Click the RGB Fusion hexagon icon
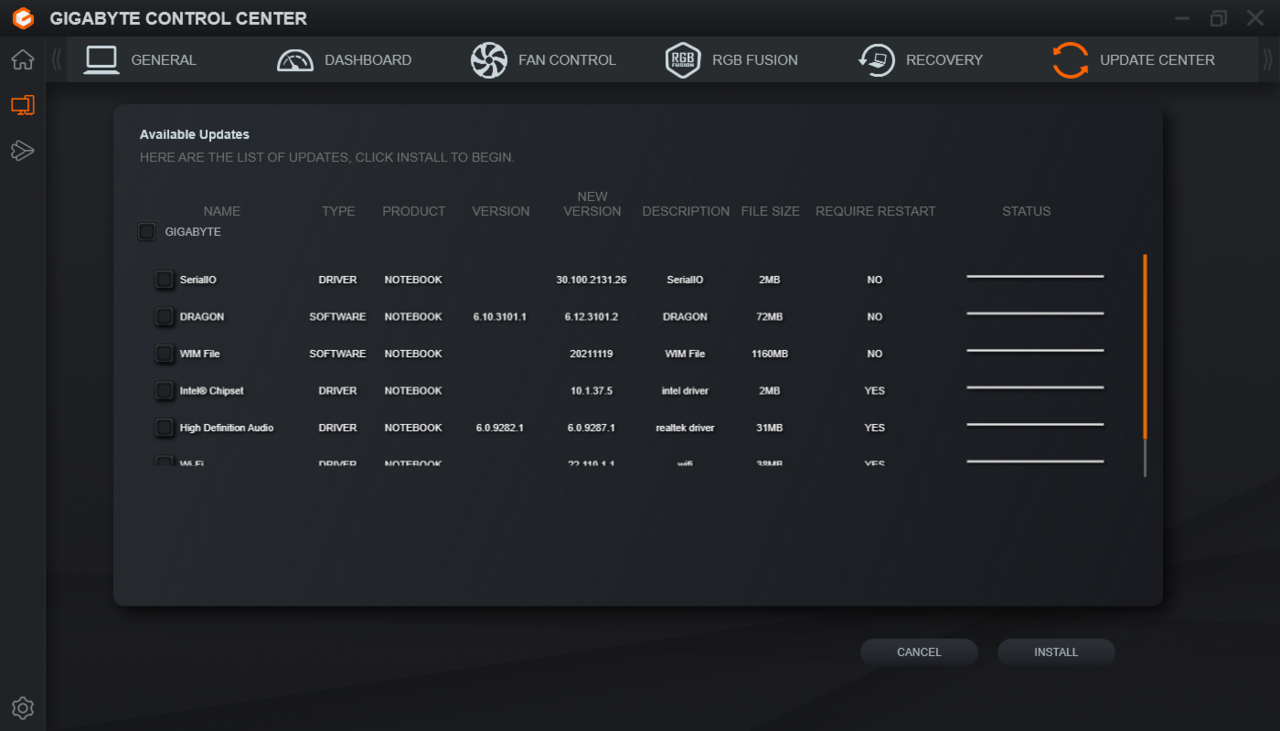 tap(683, 60)
